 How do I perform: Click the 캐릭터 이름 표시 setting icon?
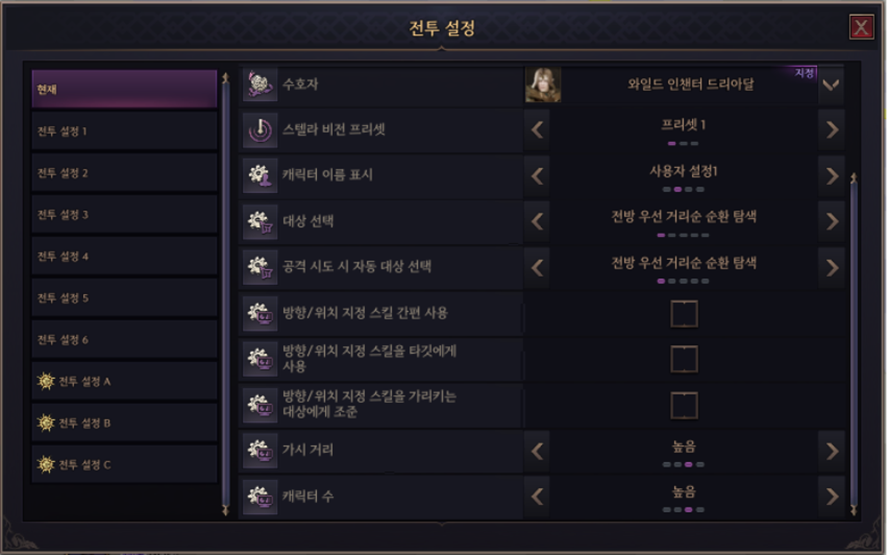(x=261, y=175)
